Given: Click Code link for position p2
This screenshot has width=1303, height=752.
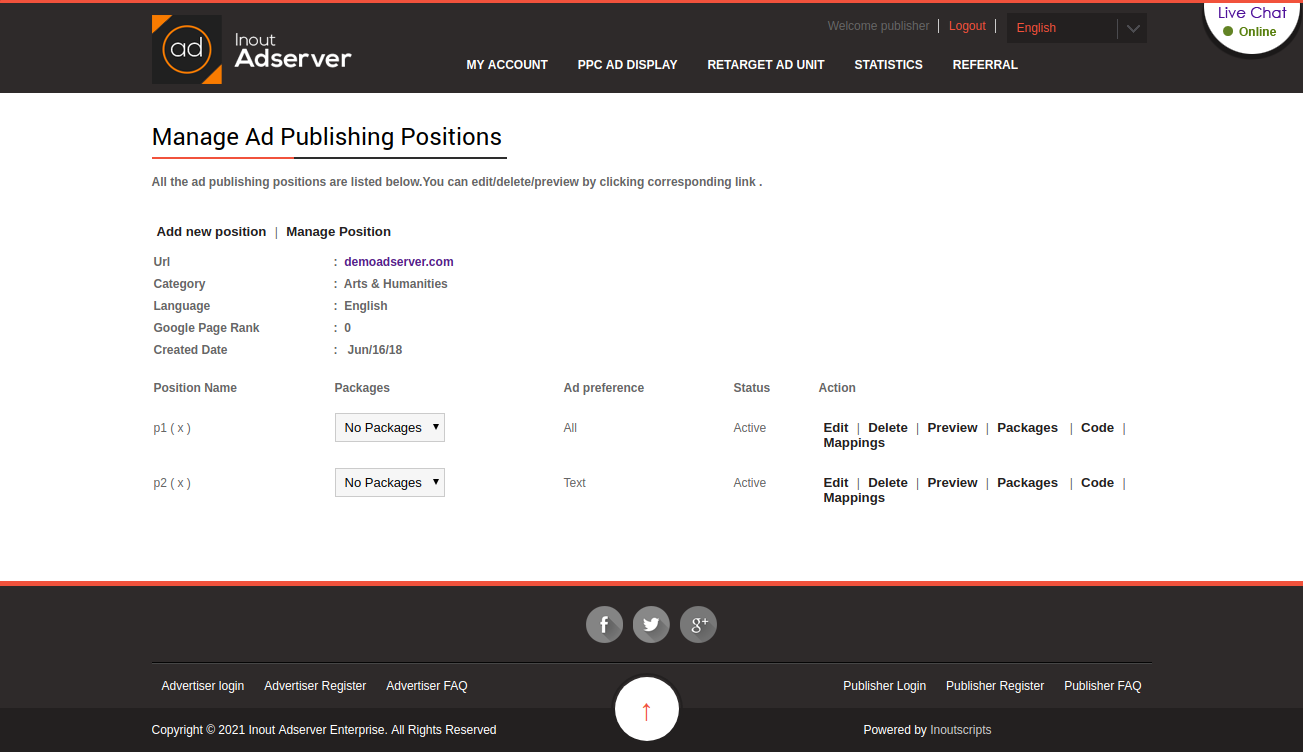Looking at the screenshot, I should coord(1097,483).
